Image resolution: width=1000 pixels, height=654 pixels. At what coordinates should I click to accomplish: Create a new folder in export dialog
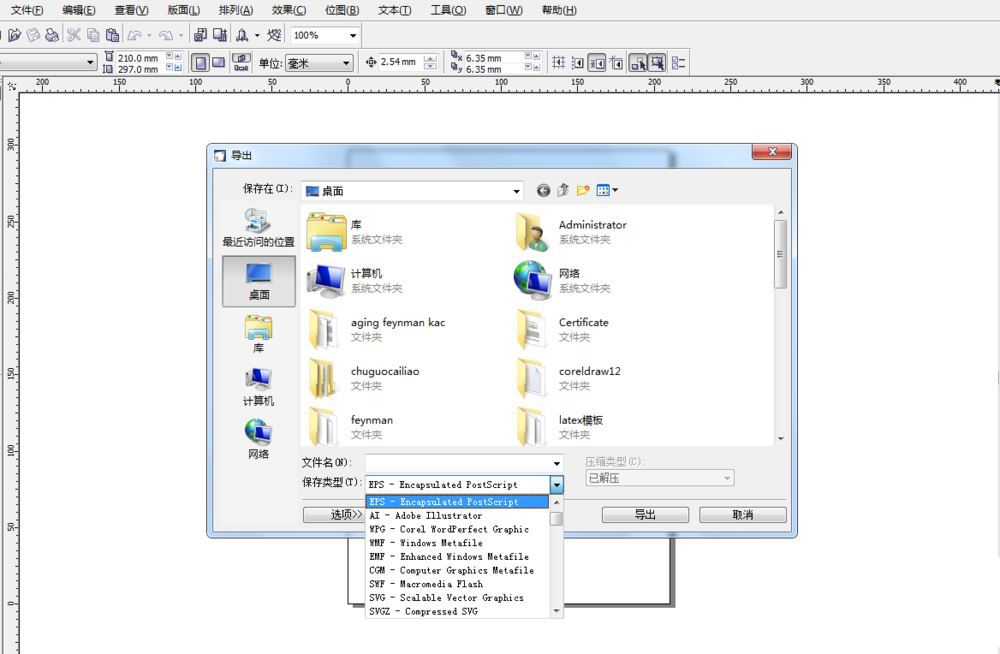(583, 190)
